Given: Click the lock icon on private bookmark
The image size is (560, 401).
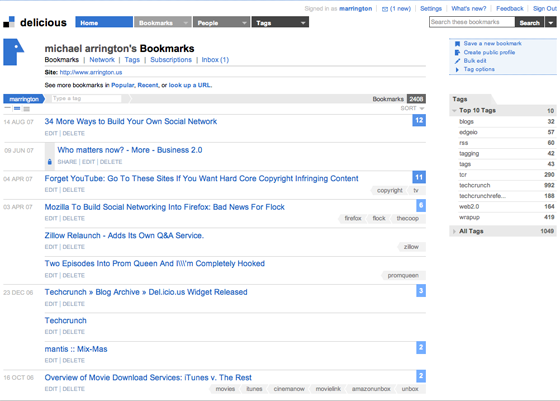Looking at the screenshot, I should (x=50, y=162).
